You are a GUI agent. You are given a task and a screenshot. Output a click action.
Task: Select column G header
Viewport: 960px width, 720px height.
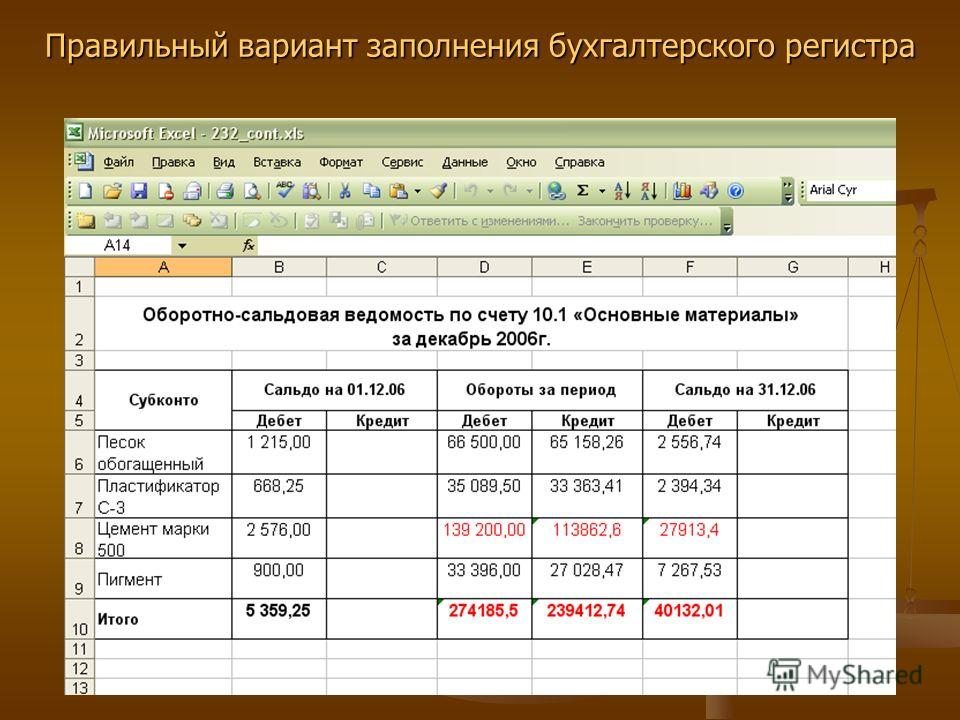pyautogui.click(x=793, y=267)
